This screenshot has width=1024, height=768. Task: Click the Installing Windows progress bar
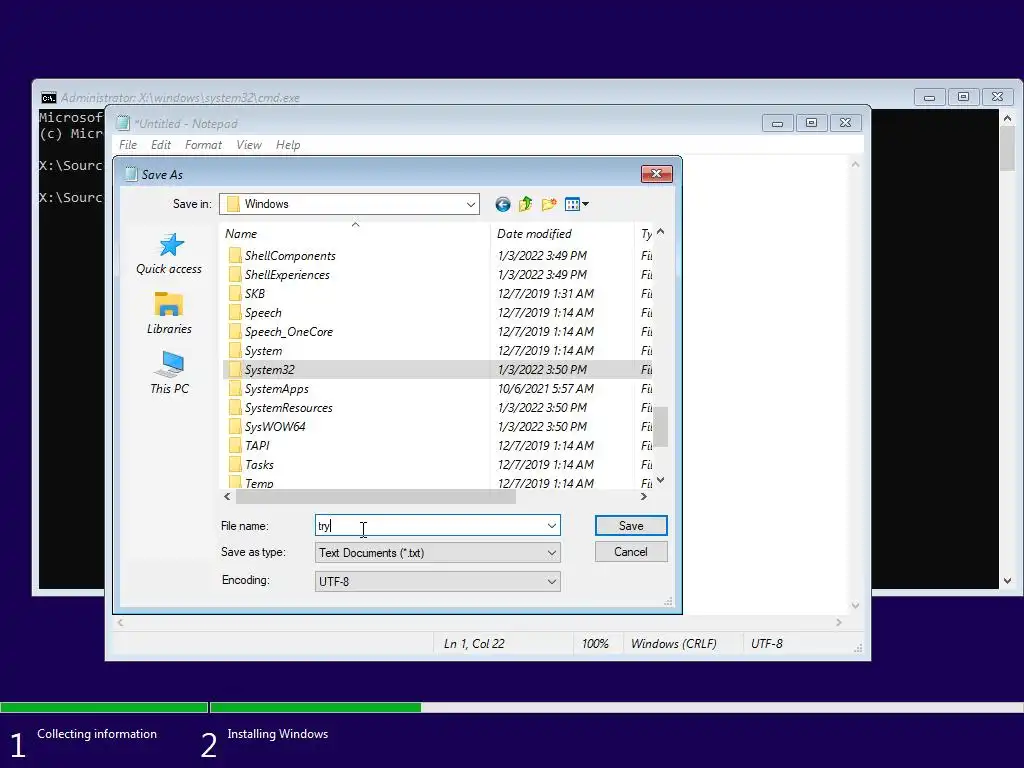click(616, 707)
